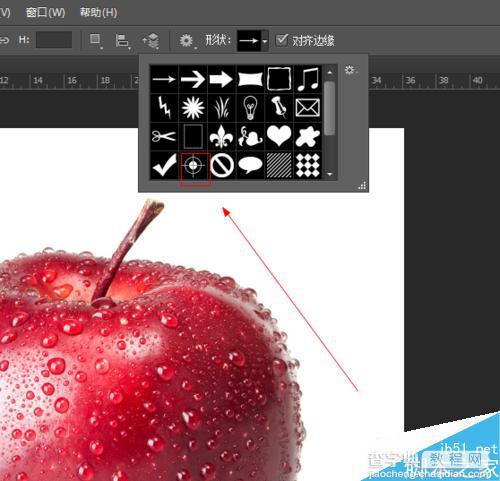
Task: Open the path alignment dropdown
Action: click(122, 41)
